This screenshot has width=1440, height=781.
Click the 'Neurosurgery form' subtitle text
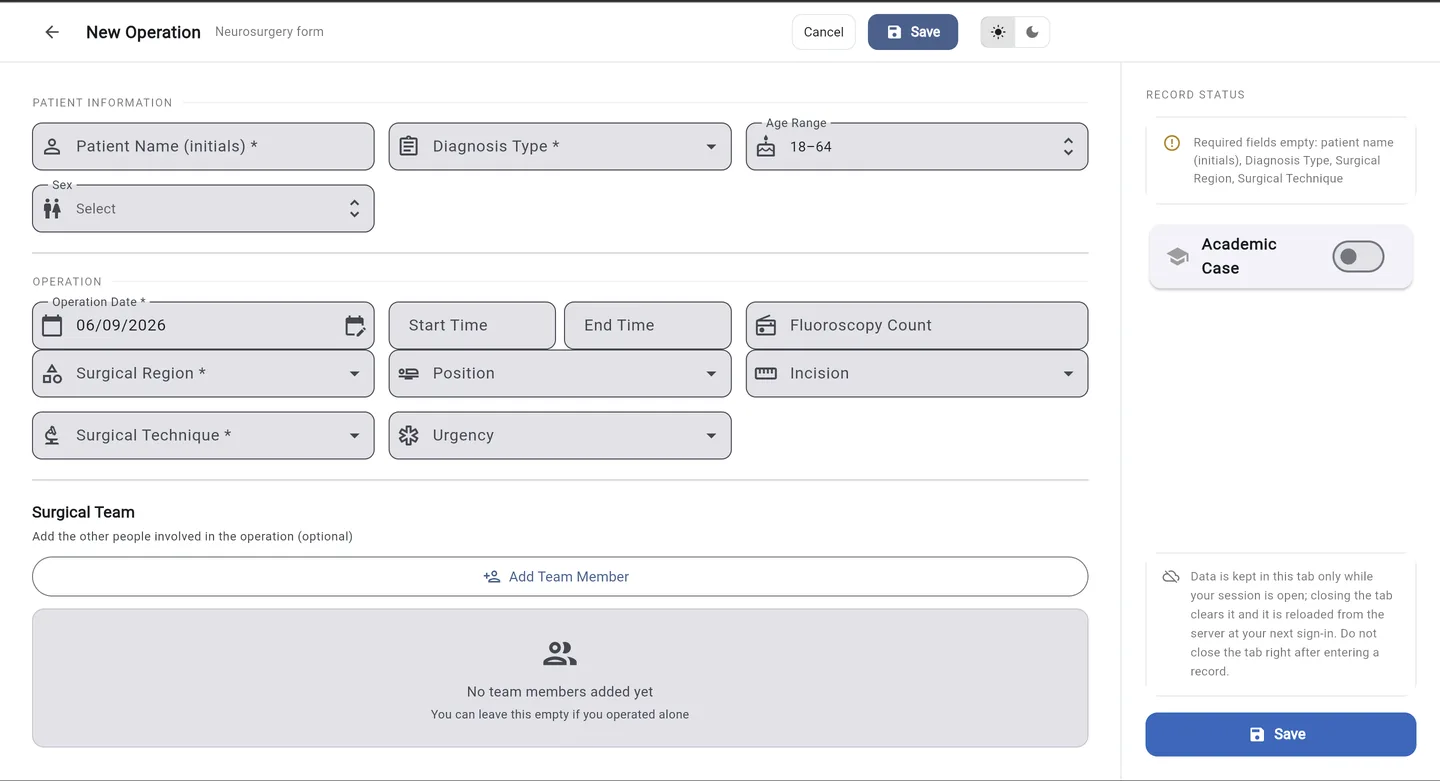click(x=269, y=32)
